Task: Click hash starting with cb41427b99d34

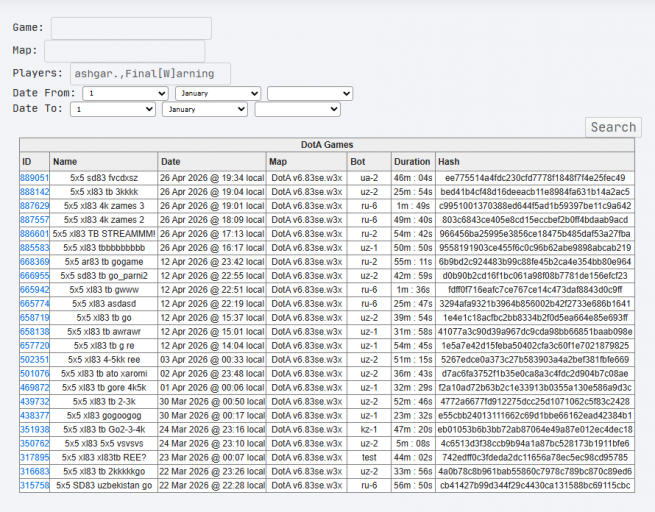Action: [535, 486]
